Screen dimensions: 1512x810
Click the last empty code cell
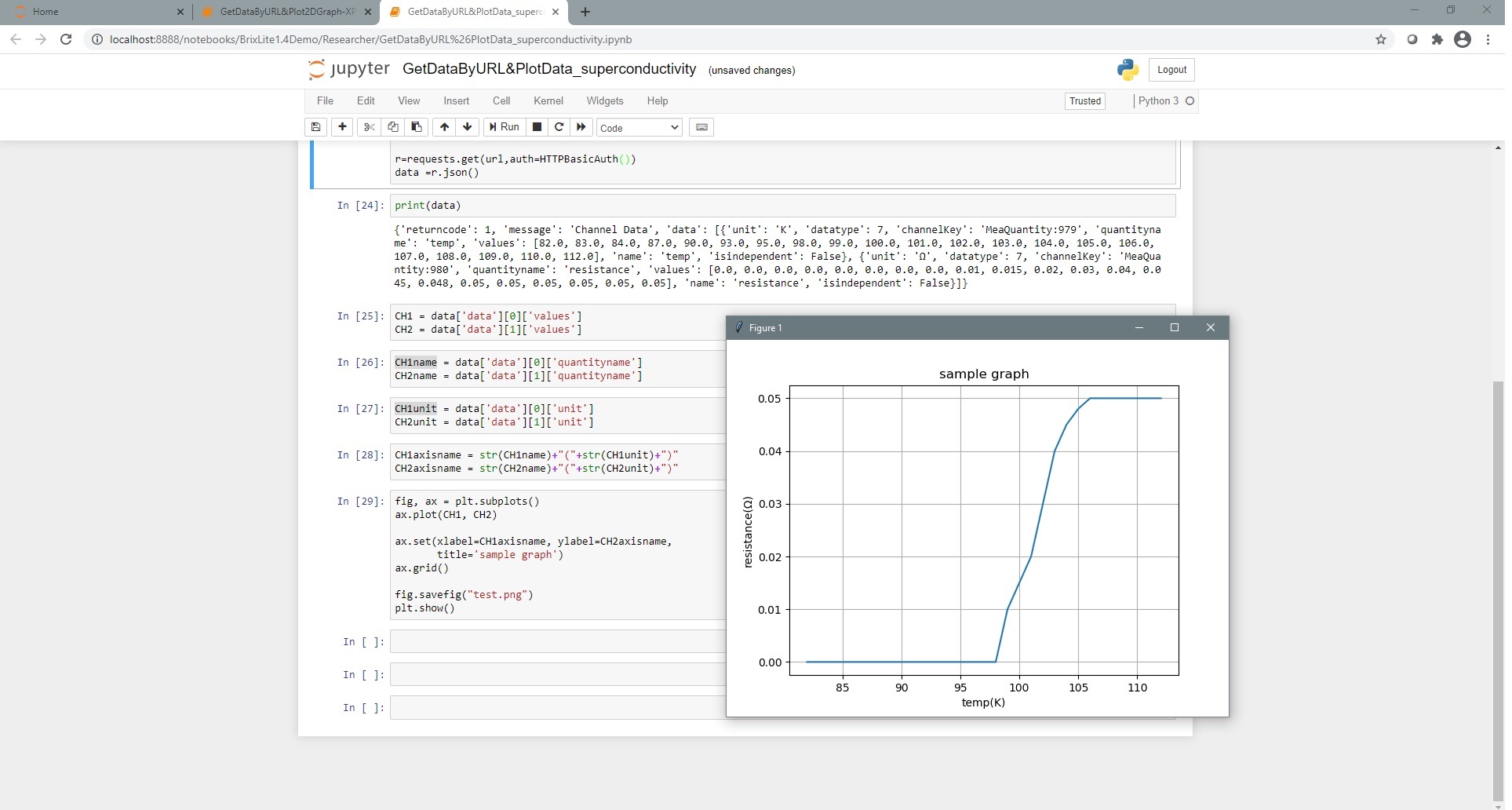557,707
